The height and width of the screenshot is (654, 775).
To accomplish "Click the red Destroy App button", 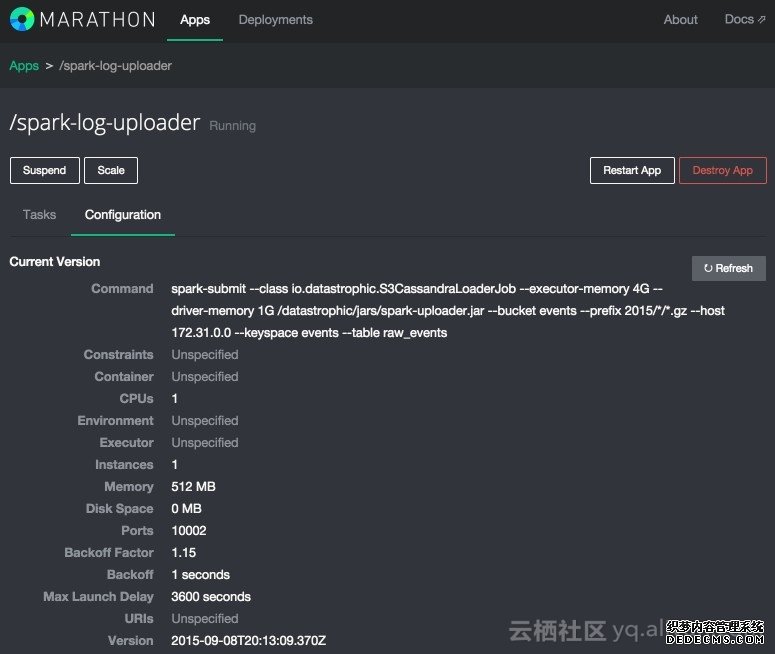I will [x=722, y=170].
